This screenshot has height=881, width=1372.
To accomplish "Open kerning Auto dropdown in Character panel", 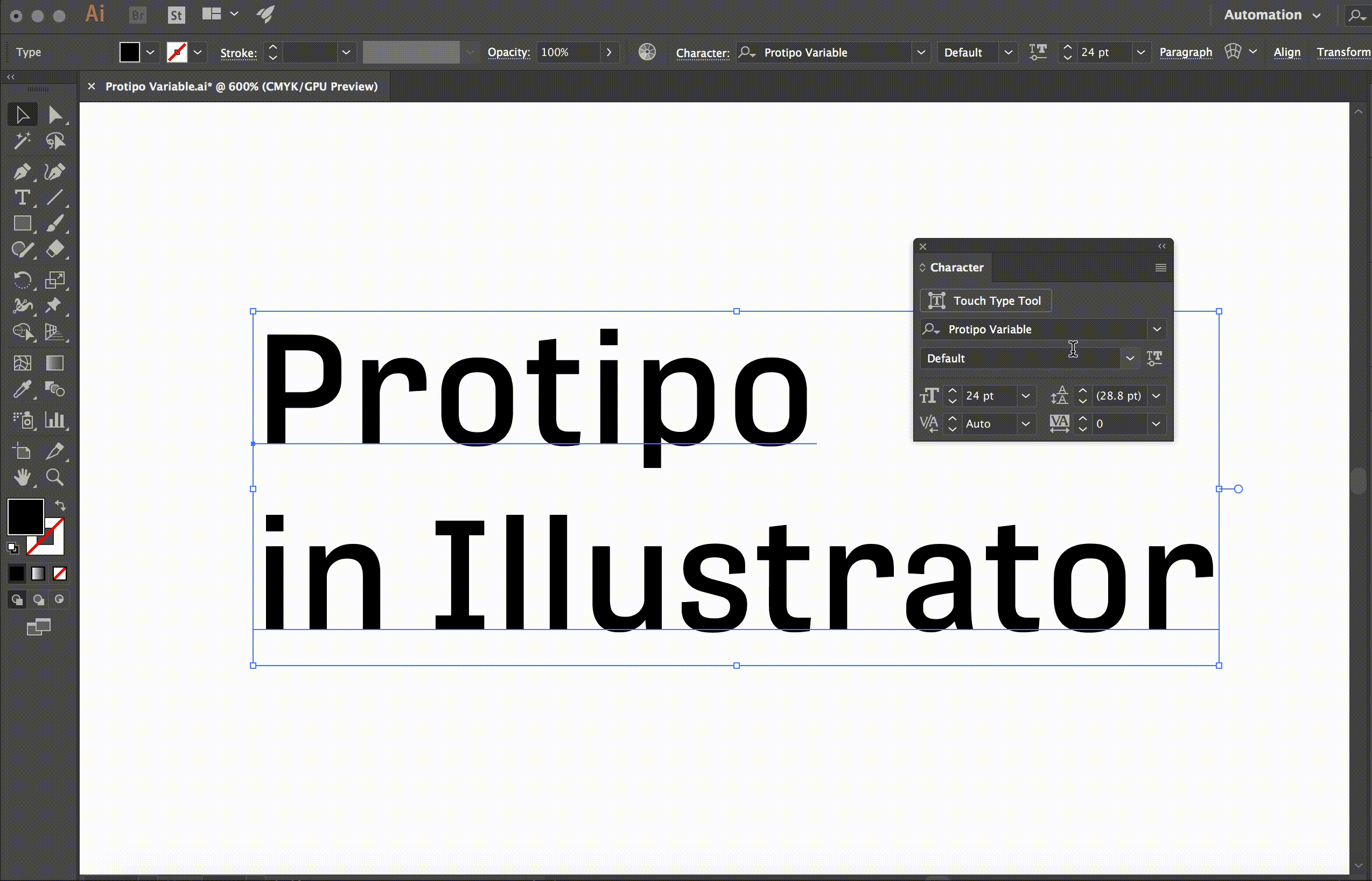I will coord(1025,424).
